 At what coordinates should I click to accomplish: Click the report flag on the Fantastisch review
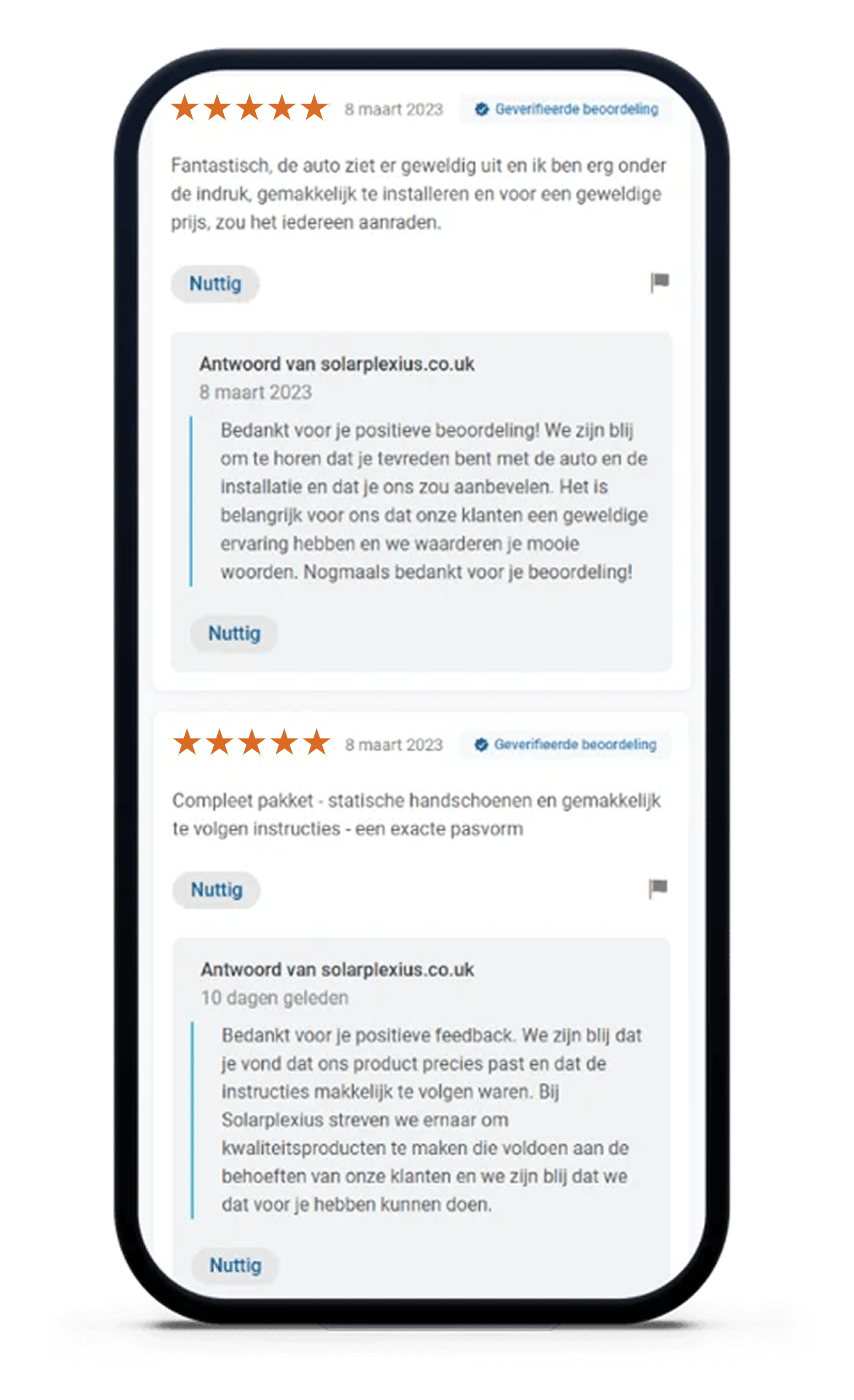pos(659,282)
